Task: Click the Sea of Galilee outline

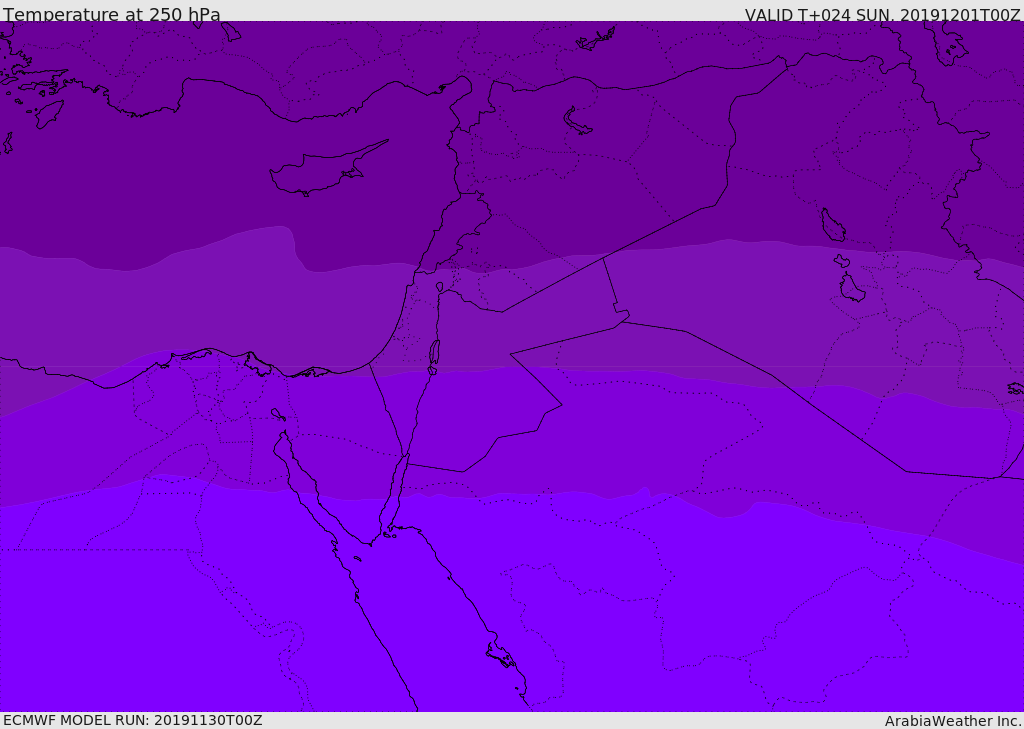Action: [440, 287]
